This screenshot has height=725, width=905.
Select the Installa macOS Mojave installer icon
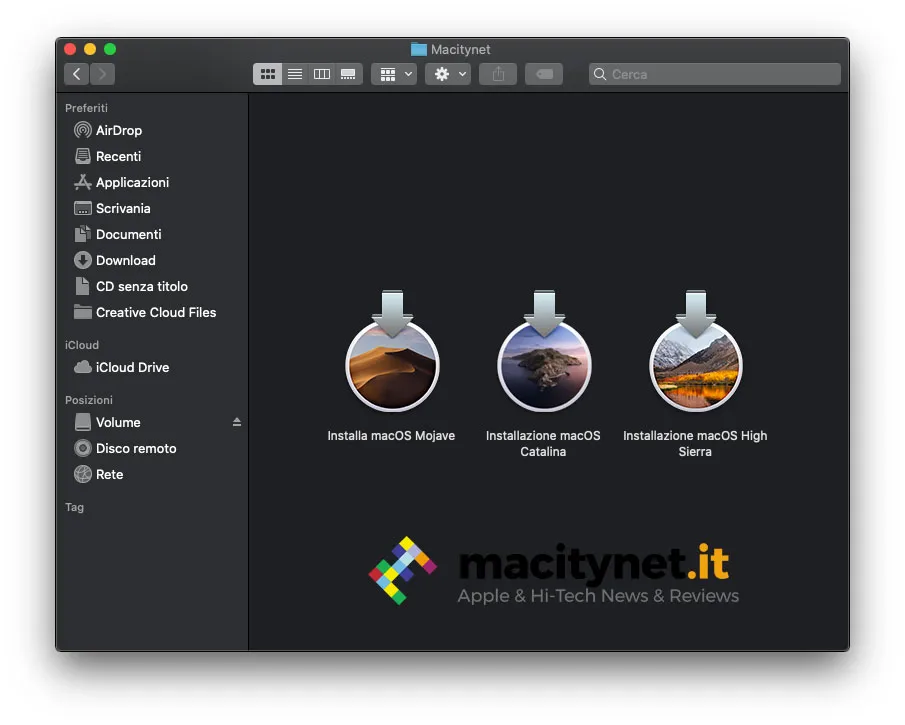coord(392,352)
